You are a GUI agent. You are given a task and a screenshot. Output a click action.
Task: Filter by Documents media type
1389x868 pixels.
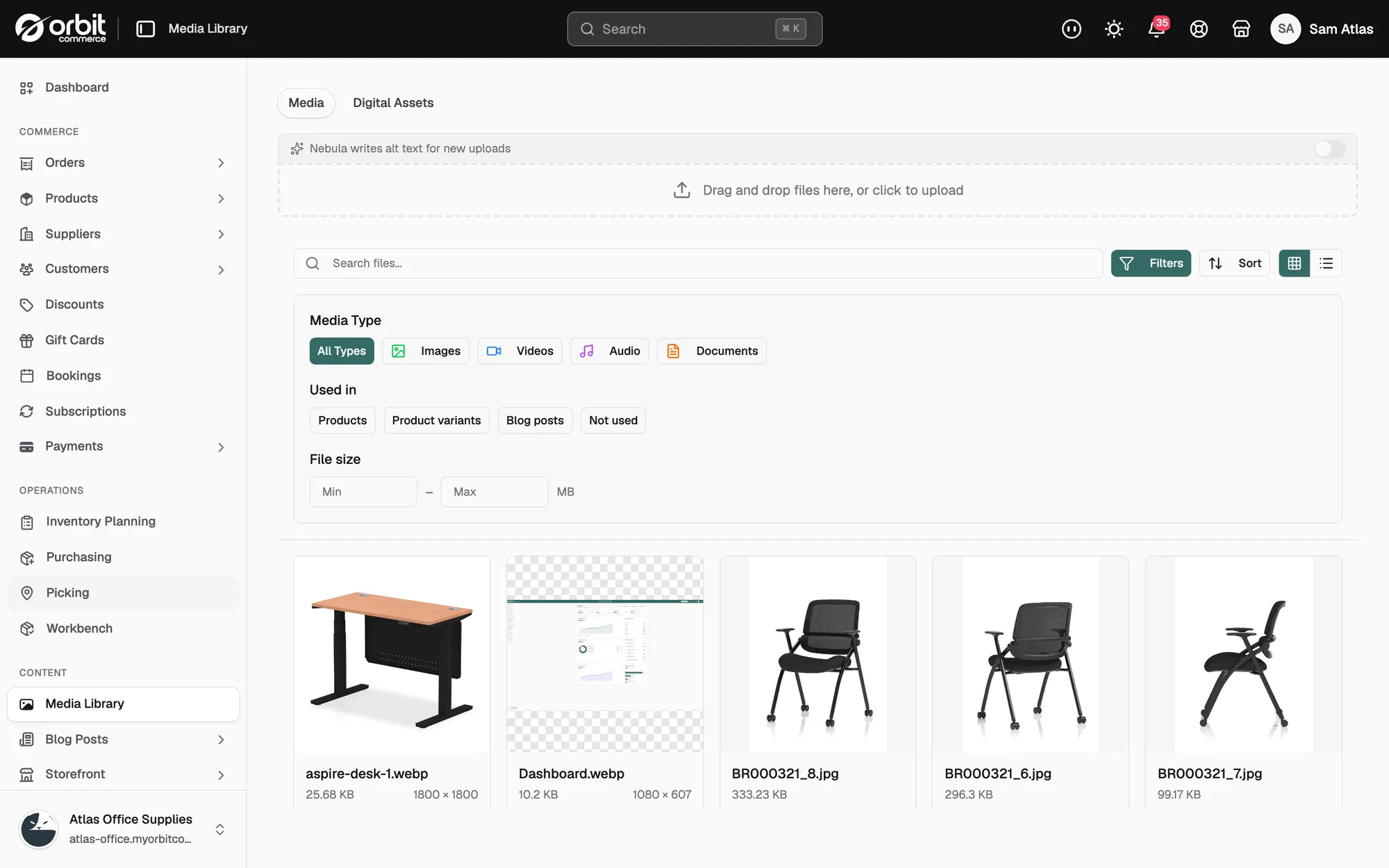point(712,351)
